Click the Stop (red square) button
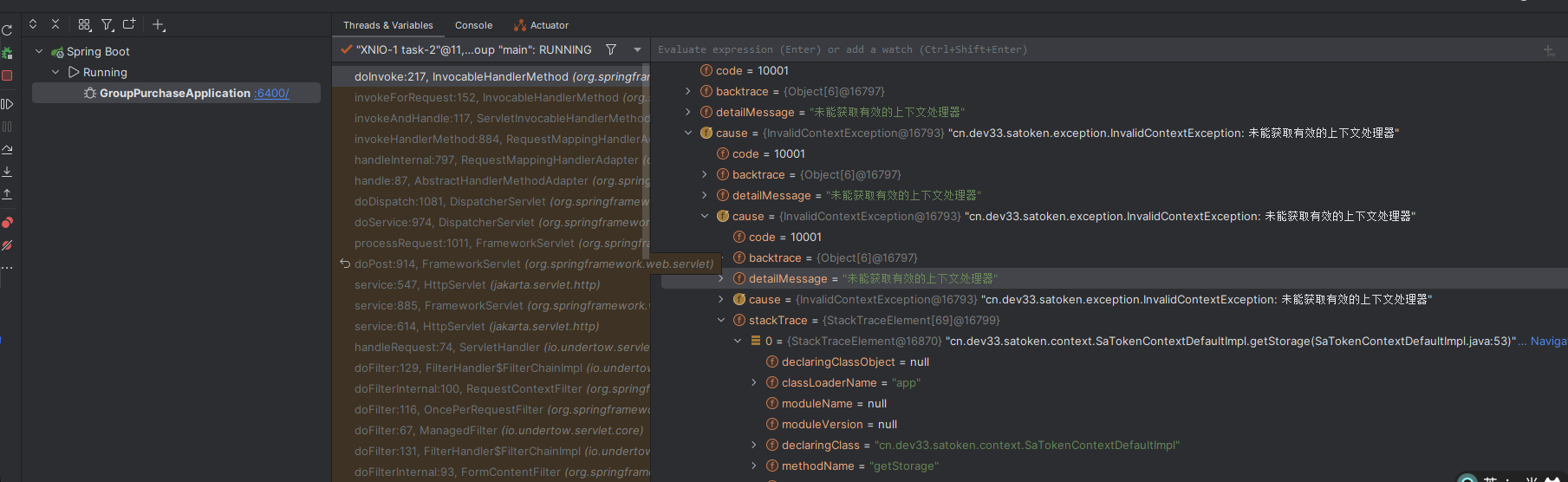Viewport: 1568px width, 482px height. (7, 76)
